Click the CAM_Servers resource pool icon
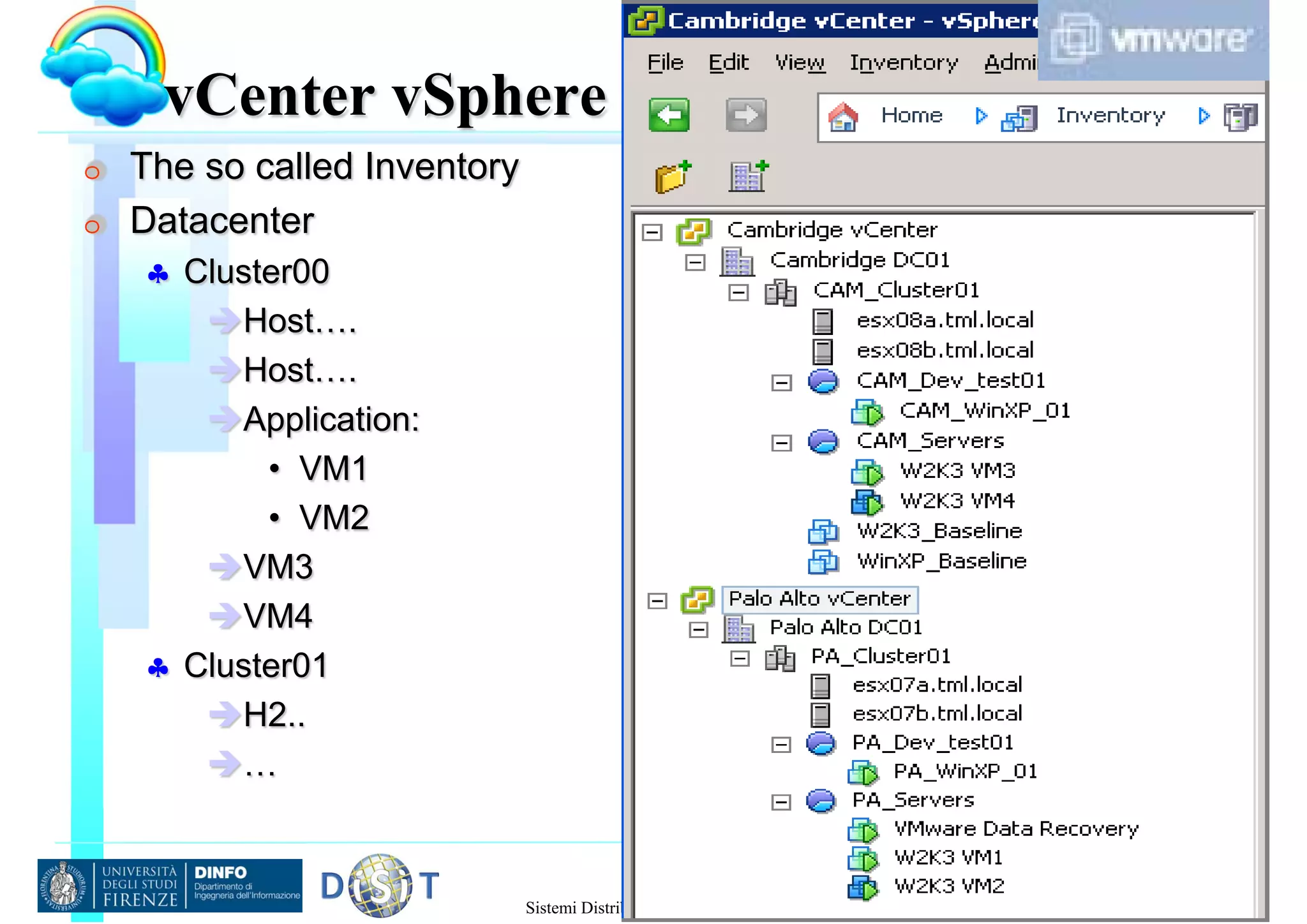 point(823,441)
